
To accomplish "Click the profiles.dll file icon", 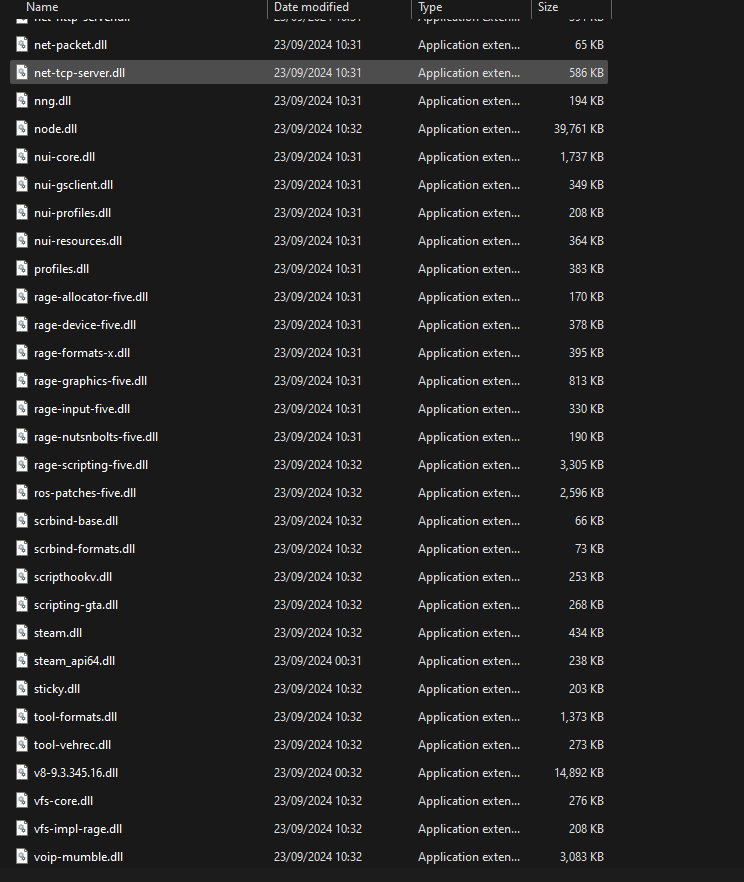I will tap(22, 269).
